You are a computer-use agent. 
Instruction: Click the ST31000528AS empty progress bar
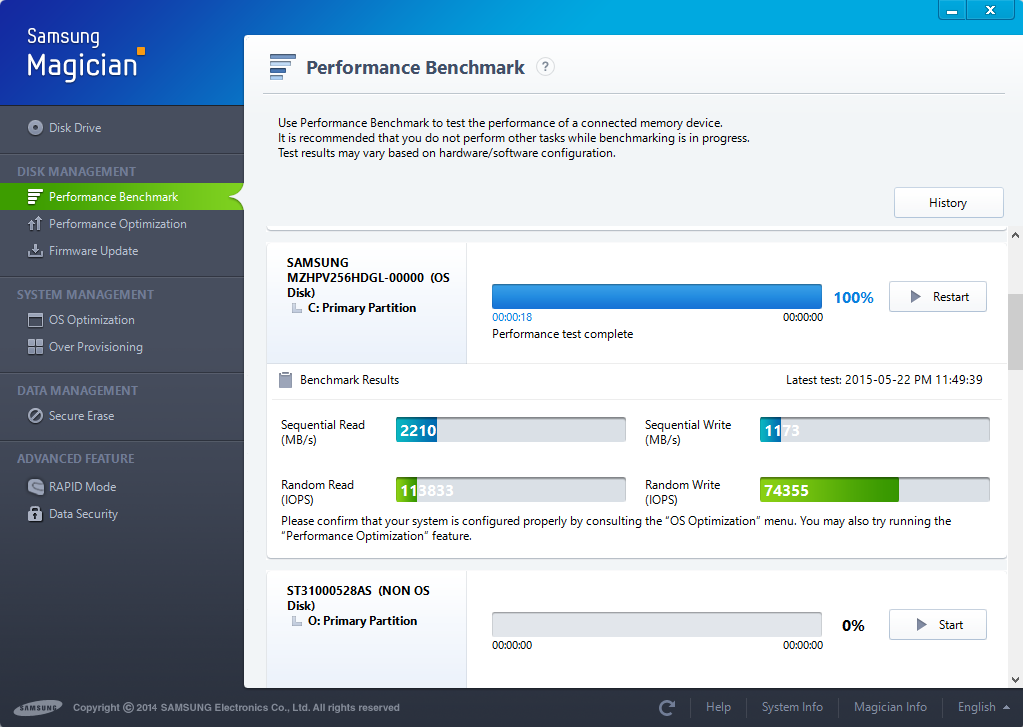(656, 625)
